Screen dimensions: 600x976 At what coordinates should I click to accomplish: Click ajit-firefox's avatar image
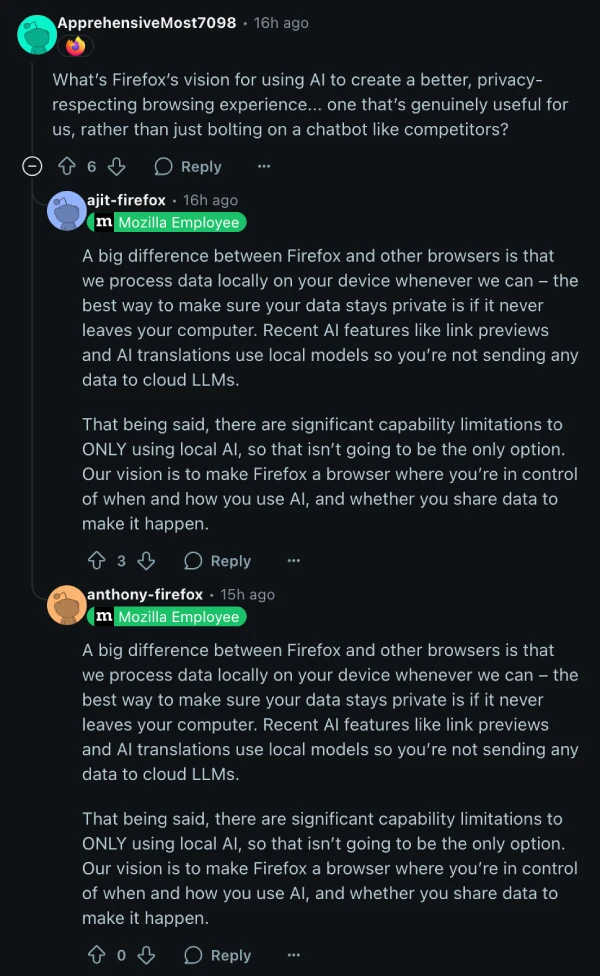tap(66, 211)
